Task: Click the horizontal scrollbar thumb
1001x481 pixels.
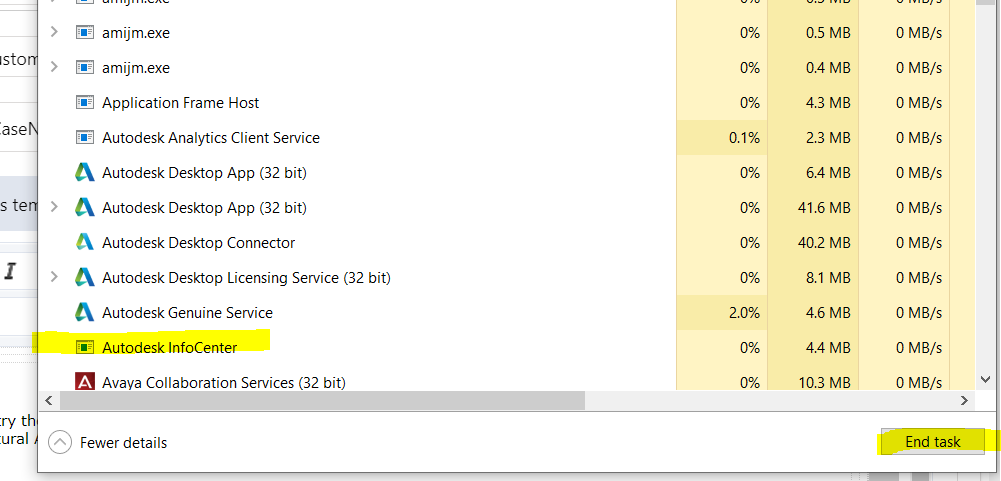Action: pos(320,401)
